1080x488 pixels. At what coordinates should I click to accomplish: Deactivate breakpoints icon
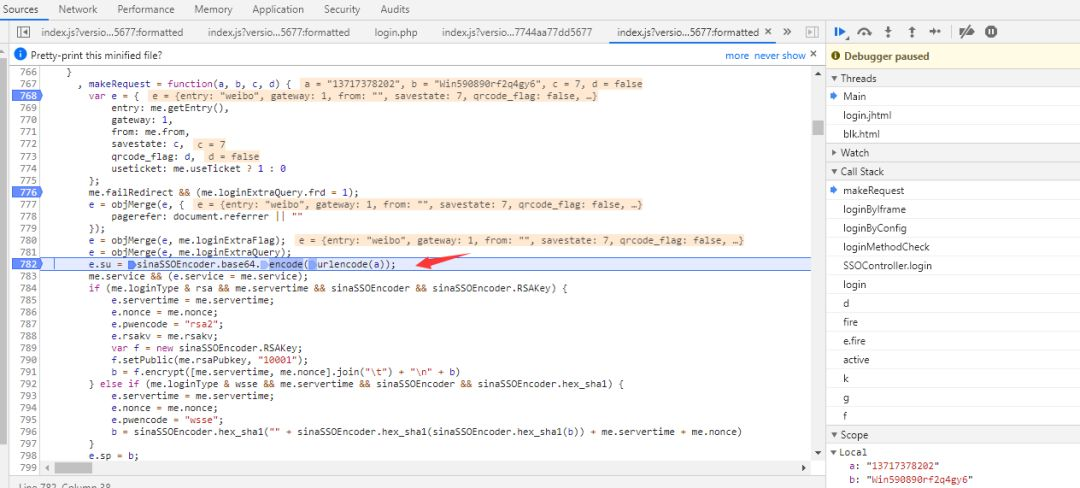click(x=967, y=32)
